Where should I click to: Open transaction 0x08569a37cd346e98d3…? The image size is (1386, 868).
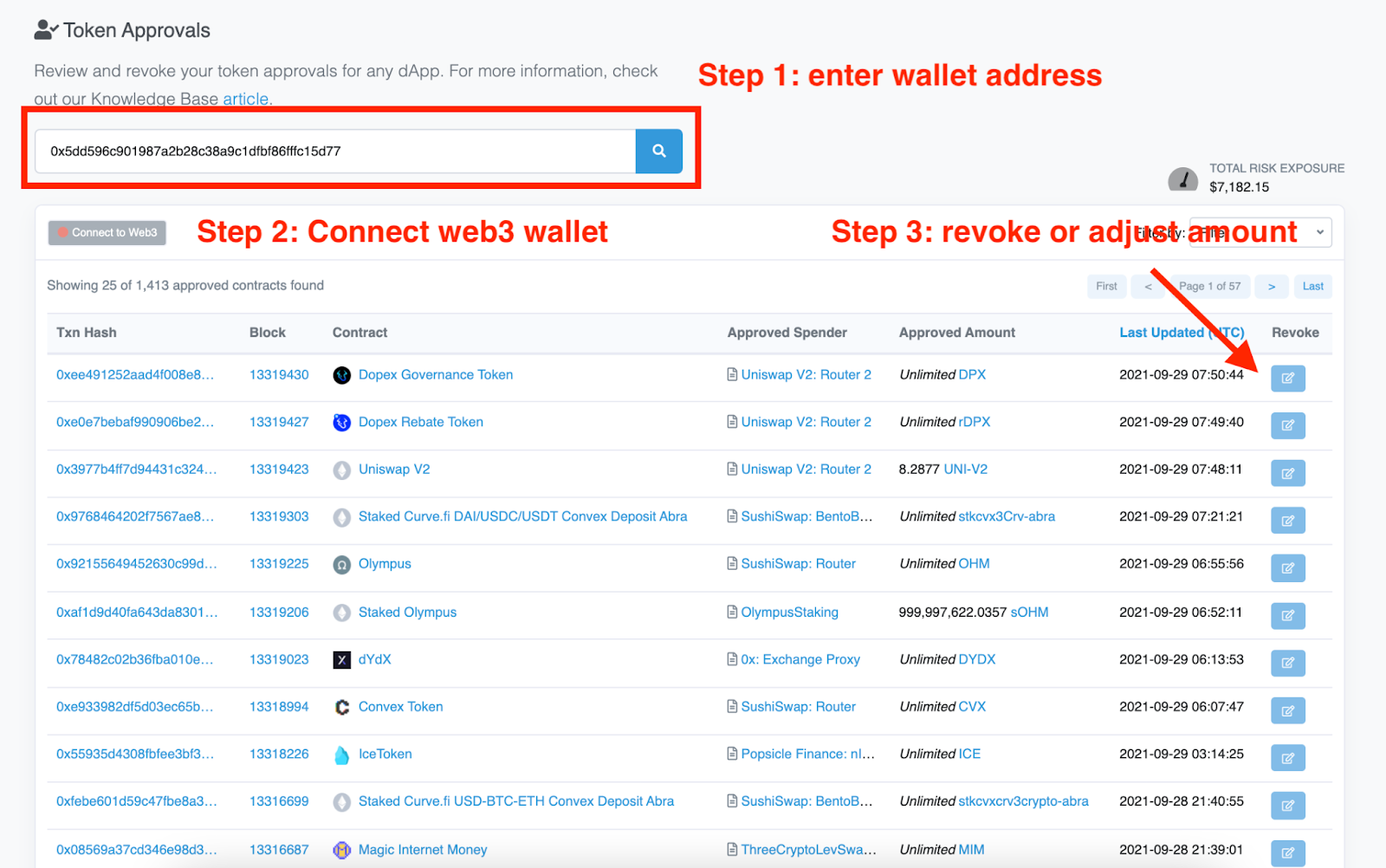137,850
